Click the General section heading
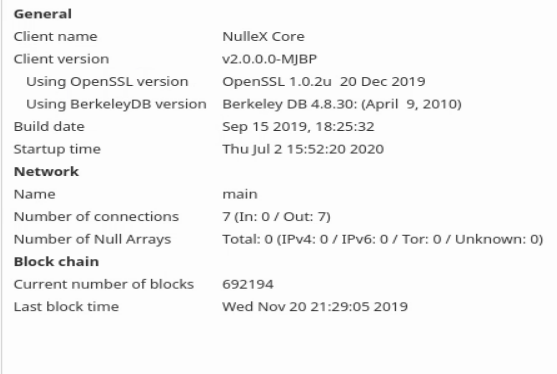Viewport: 557px width, 374px height. click(43, 14)
